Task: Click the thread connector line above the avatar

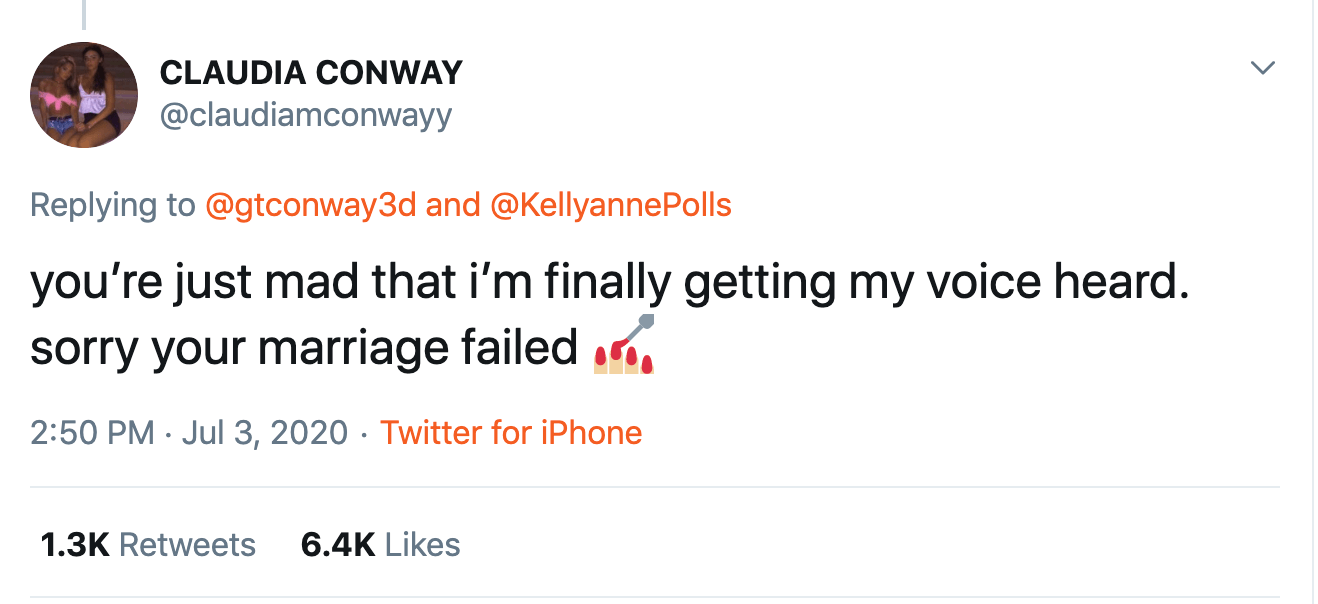Action: tap(84, 14)
